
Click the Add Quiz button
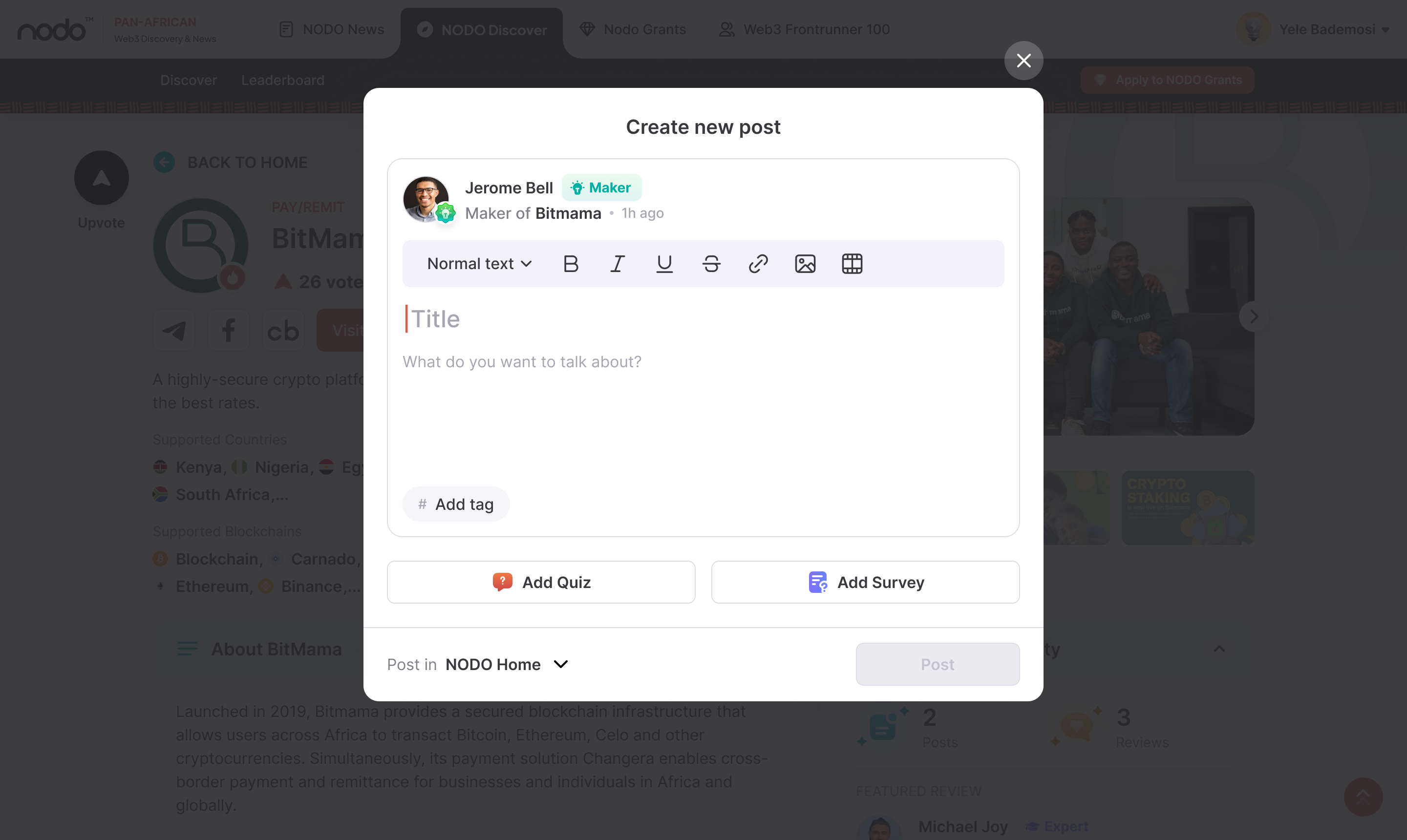541,582
